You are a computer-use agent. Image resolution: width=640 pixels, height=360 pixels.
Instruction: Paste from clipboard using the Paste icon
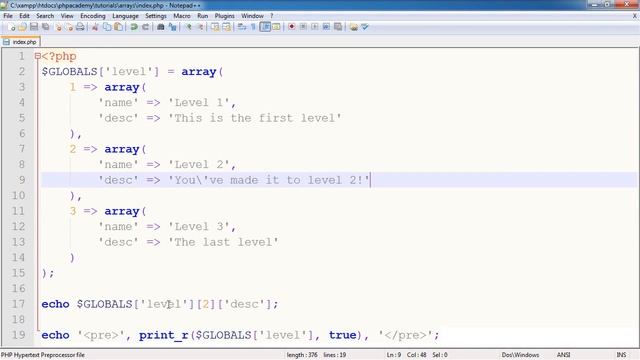click(x=118, y=27)
